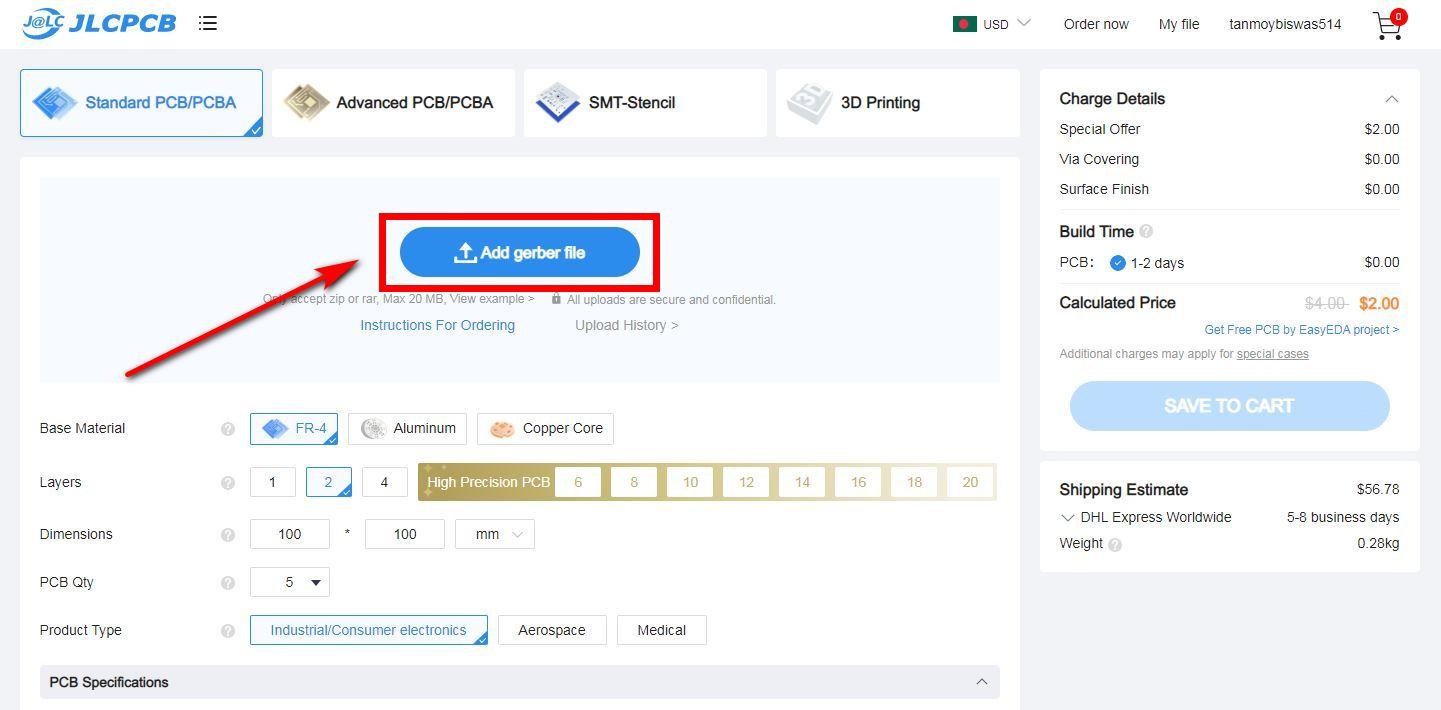Choose 12 layers high precision option
Screen dimensions: 1441x710
coord(746,482)
